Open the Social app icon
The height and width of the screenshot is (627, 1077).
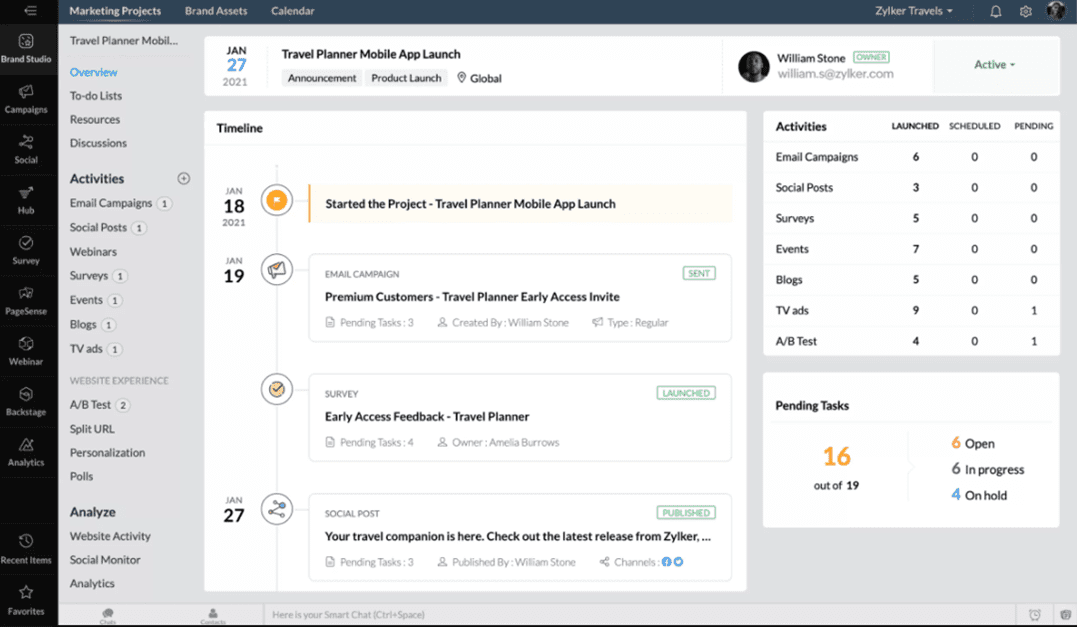(x=26, y=148)
